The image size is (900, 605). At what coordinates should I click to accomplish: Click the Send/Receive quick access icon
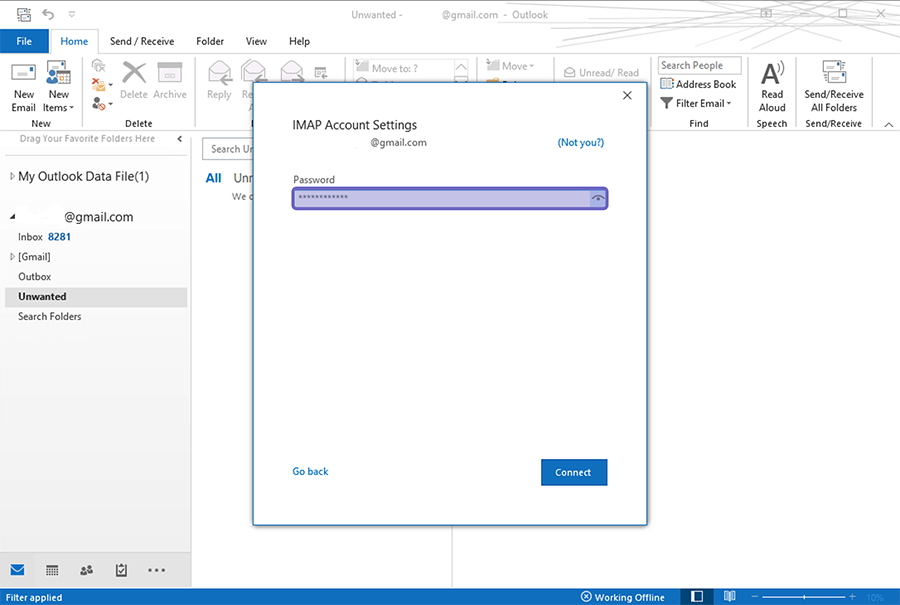pos(24,14)
